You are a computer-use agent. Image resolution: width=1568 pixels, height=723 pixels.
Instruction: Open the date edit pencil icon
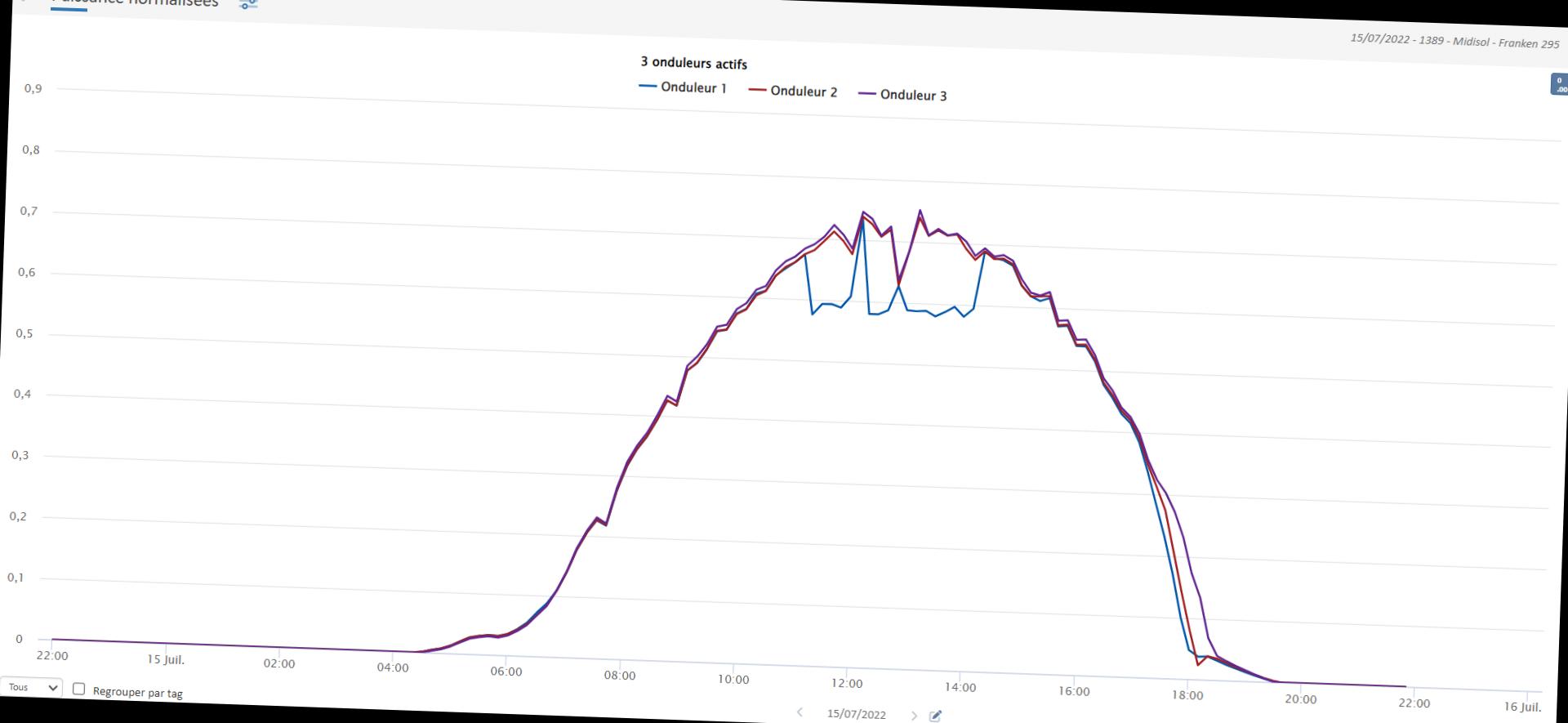pos(936,716)
